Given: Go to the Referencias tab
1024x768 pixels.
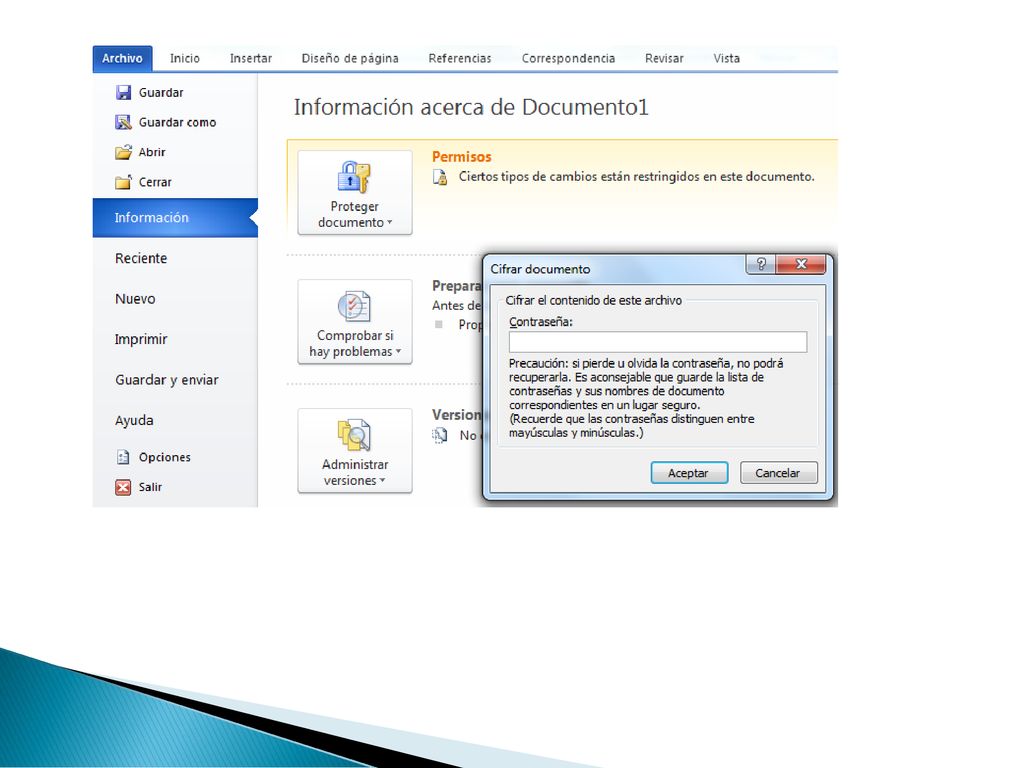Looking at the screenshot, I should click(x=460, y=58).
